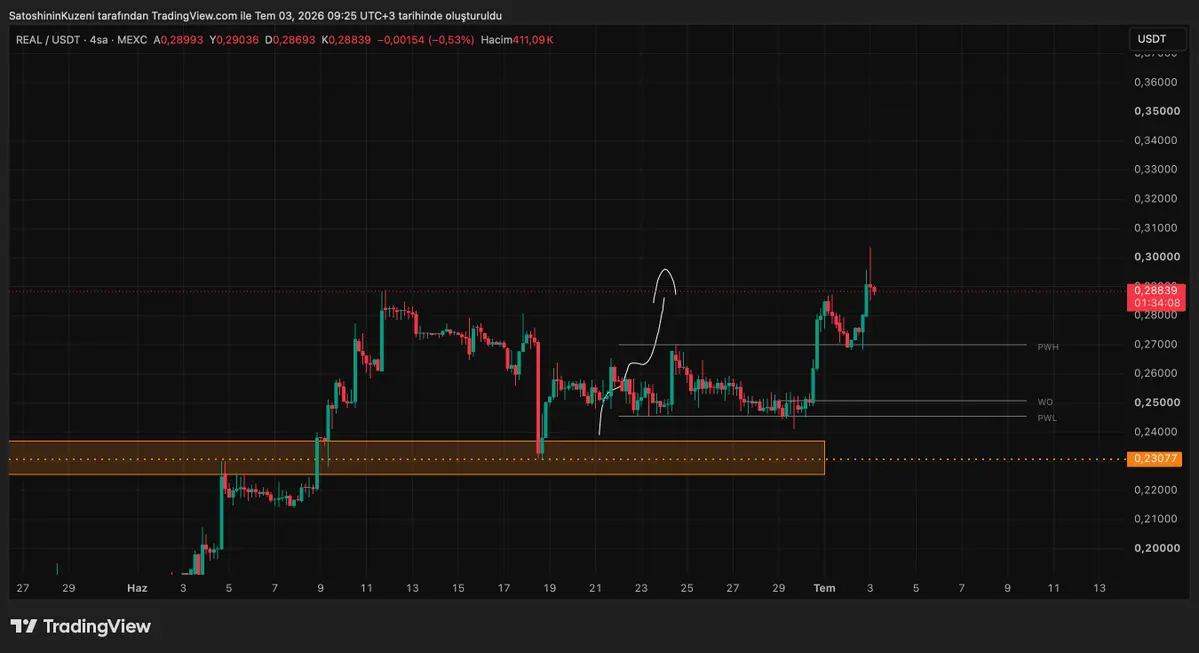This screenshot has width=1199, height=653.
Task: Click price axis label 0,33000
Action: coord(1155,169)
